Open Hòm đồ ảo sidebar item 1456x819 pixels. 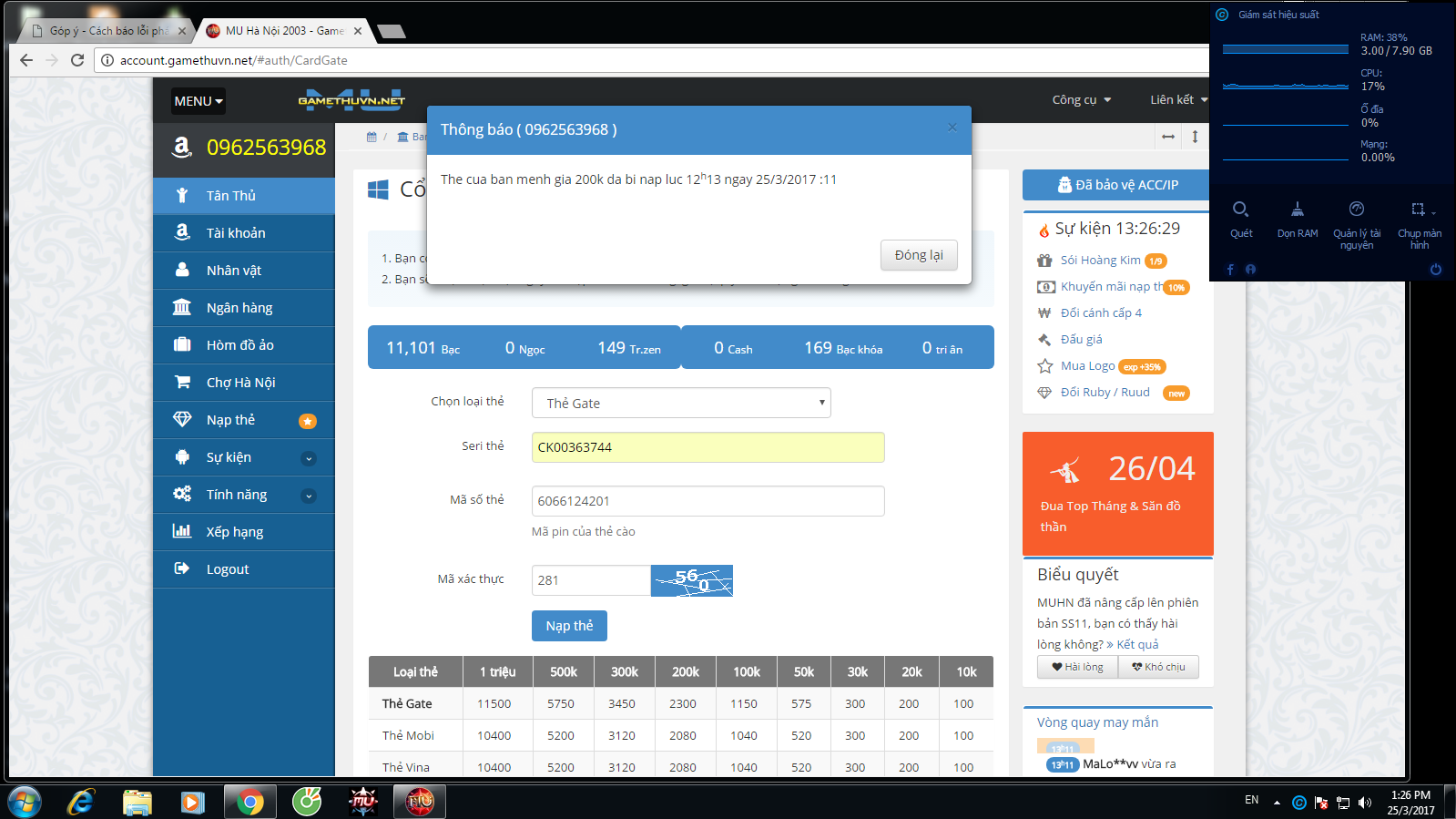[x=244, y=345]
